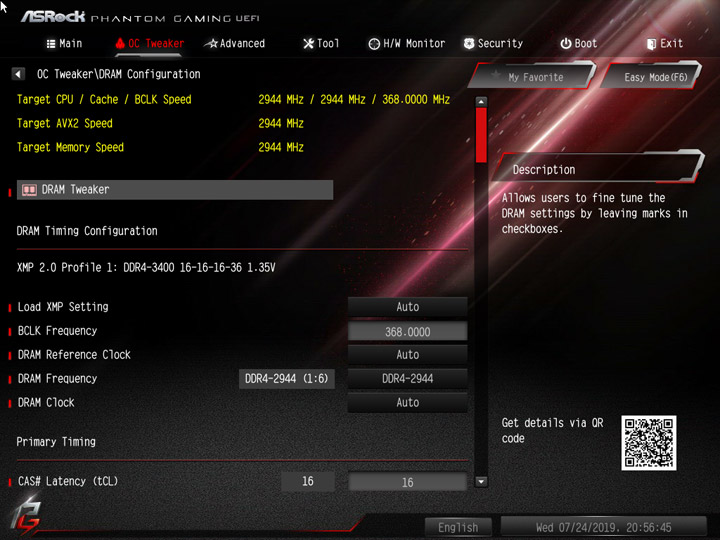720x540 pixels.
Task: Open the Main tab
Action: click(x=64, y=44)
